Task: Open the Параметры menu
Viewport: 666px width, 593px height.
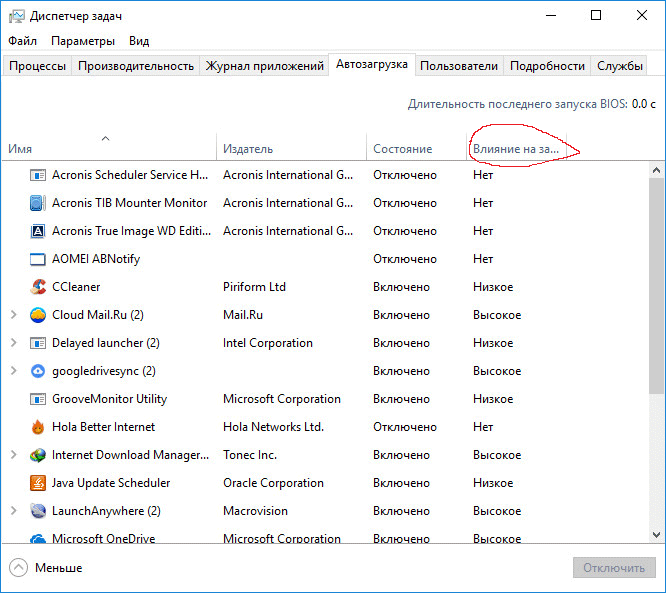Action: point(83,41)
